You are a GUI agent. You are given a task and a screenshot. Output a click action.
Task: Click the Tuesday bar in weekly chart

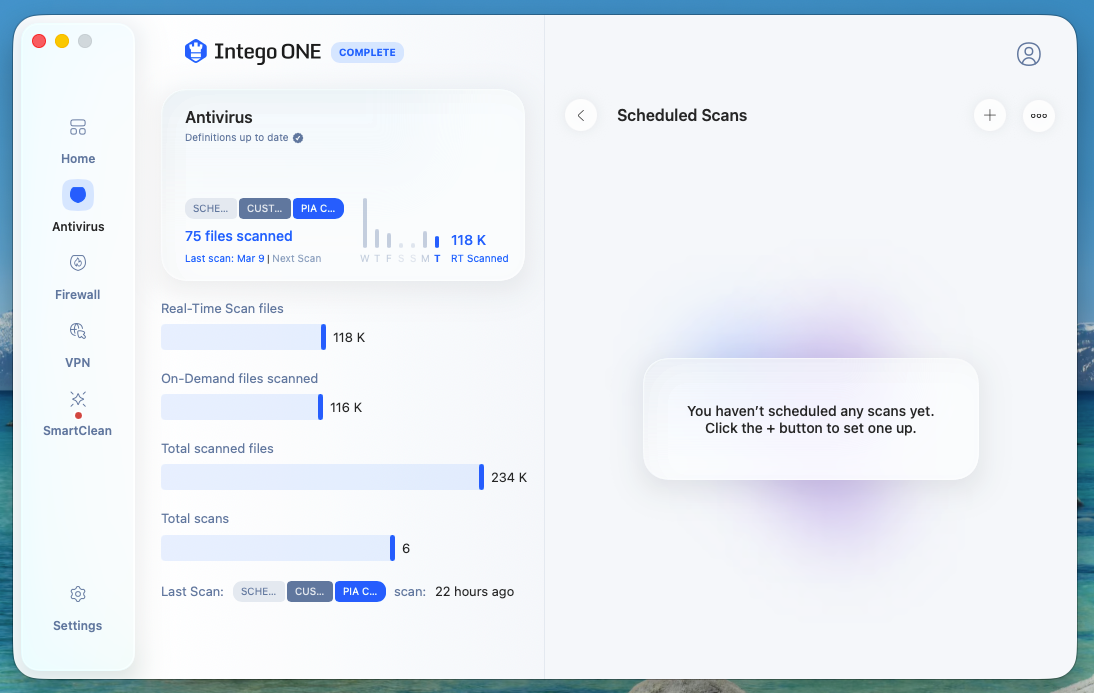[437, 241]
